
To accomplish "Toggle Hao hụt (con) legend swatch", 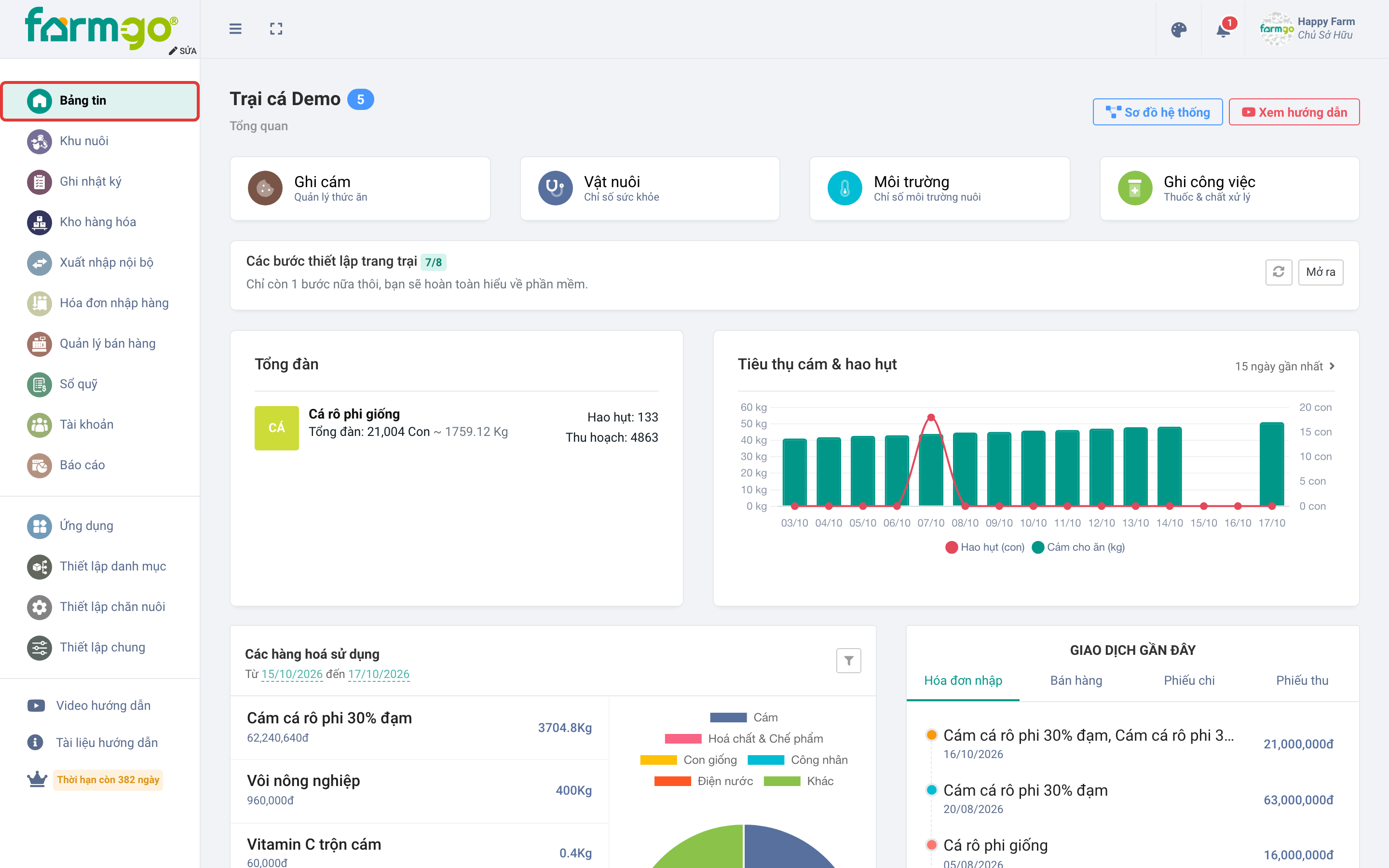I will click(x=951, y=547).
